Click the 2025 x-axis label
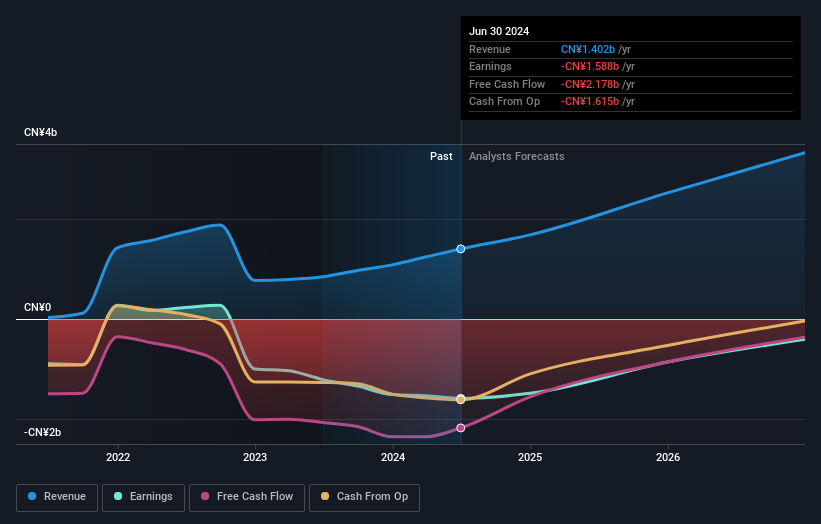 [x=530, y=458]
